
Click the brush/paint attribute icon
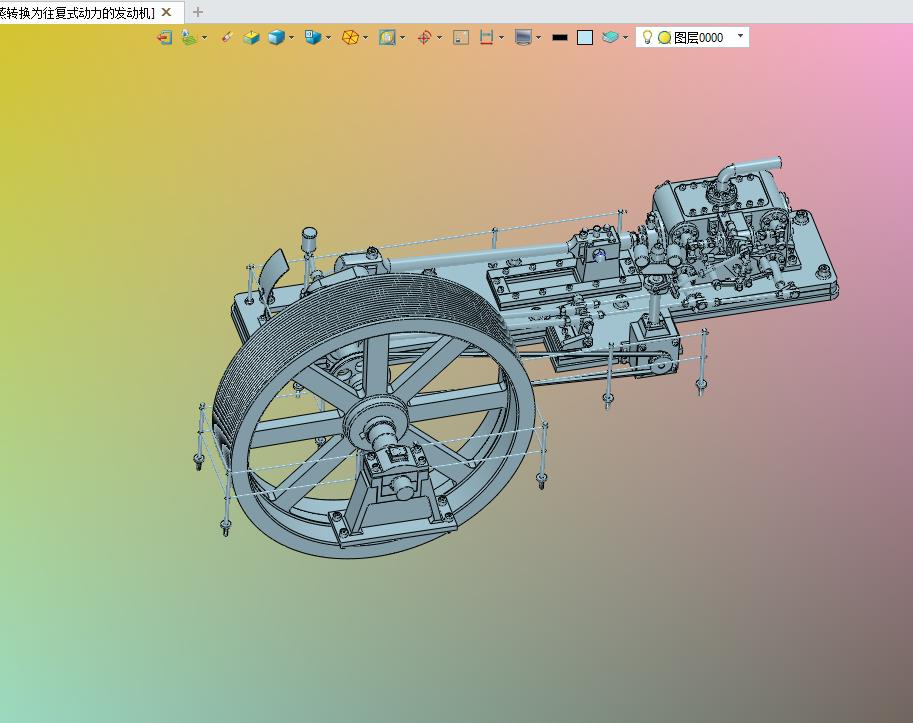click(x=227, y=38)
